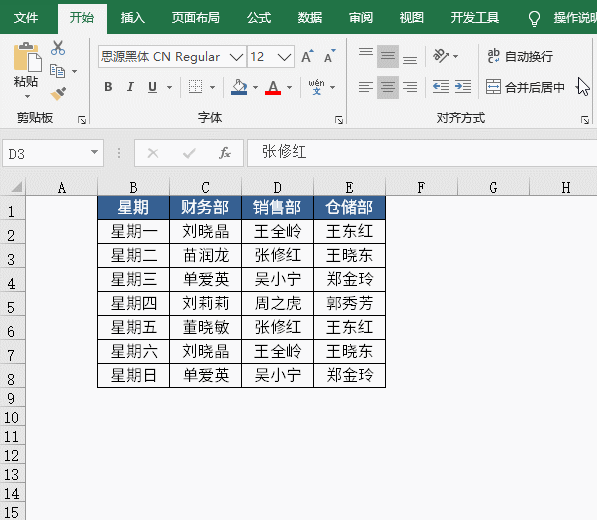This screenshot has height=520, width=597.
Task: Switch to 开发工具 tab
Action: (x=475, y=18)
